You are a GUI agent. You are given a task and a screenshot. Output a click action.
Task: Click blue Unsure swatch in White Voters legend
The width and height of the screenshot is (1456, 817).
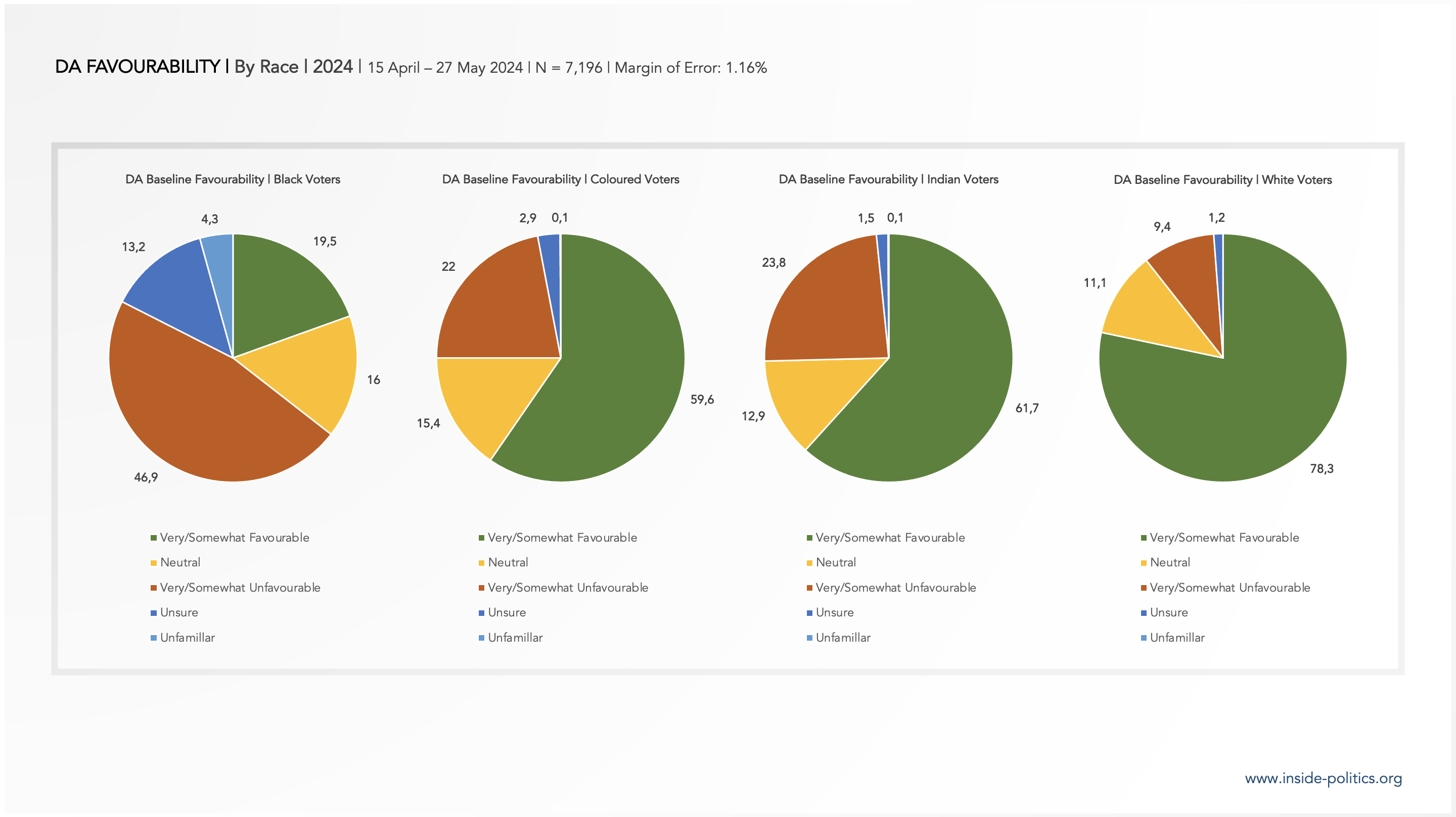click(1144, 613)
